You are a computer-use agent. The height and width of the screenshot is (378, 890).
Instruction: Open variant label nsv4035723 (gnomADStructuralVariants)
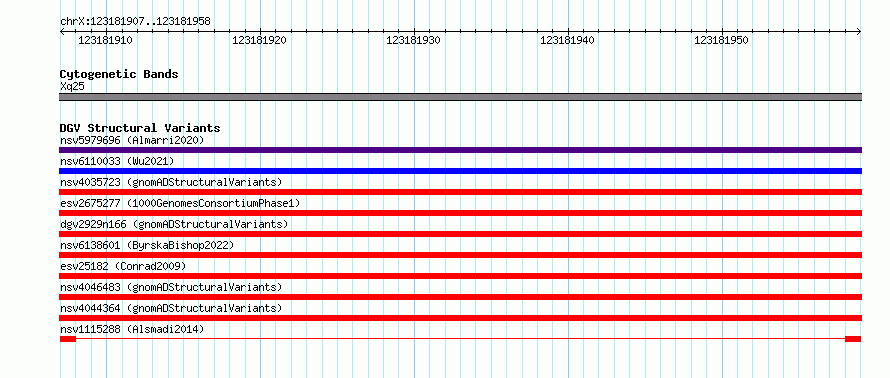[x=171, y=182]
